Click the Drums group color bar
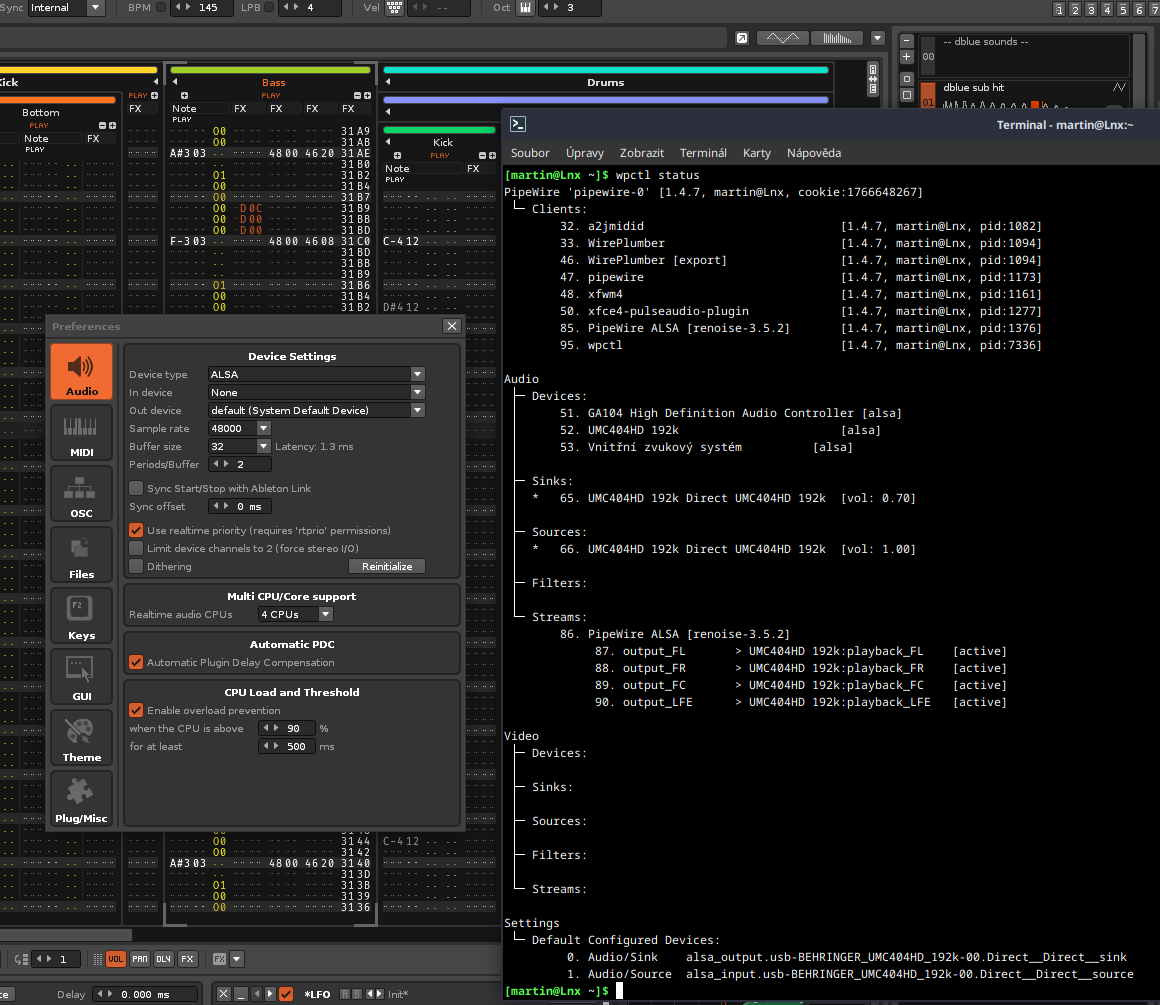 605,70
